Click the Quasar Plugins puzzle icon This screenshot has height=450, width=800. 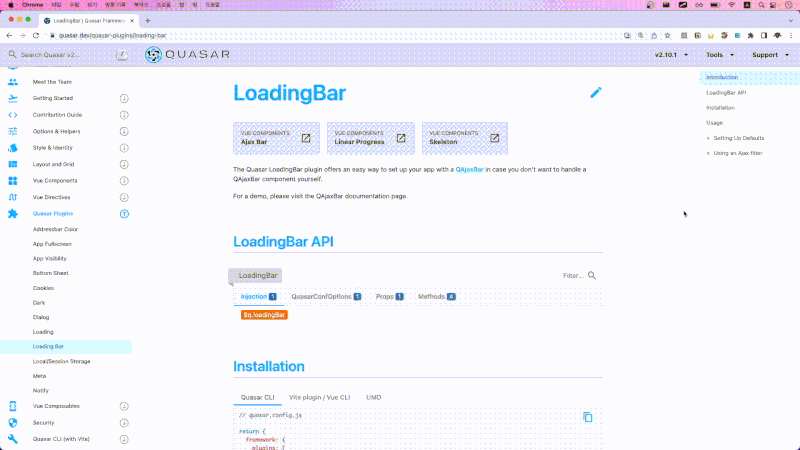click(13, 214)
